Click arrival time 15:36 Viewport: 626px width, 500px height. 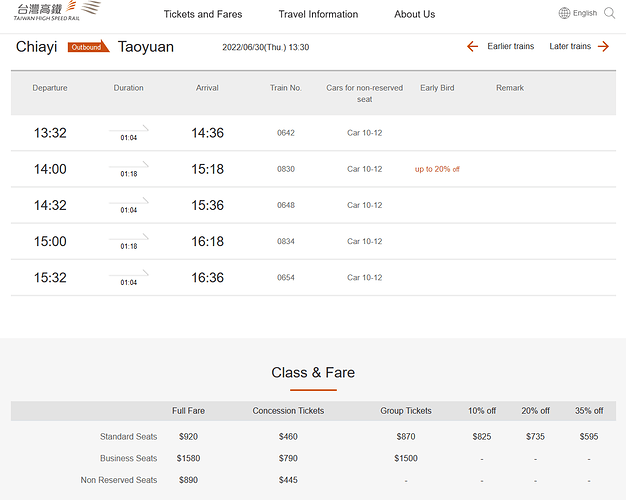coord(207,205)
